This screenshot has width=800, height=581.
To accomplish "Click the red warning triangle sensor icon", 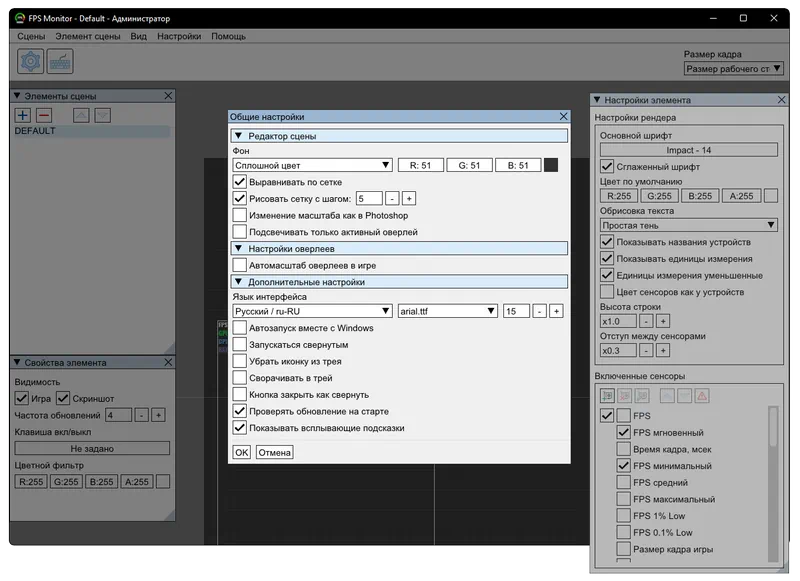I will coord(701,396).
